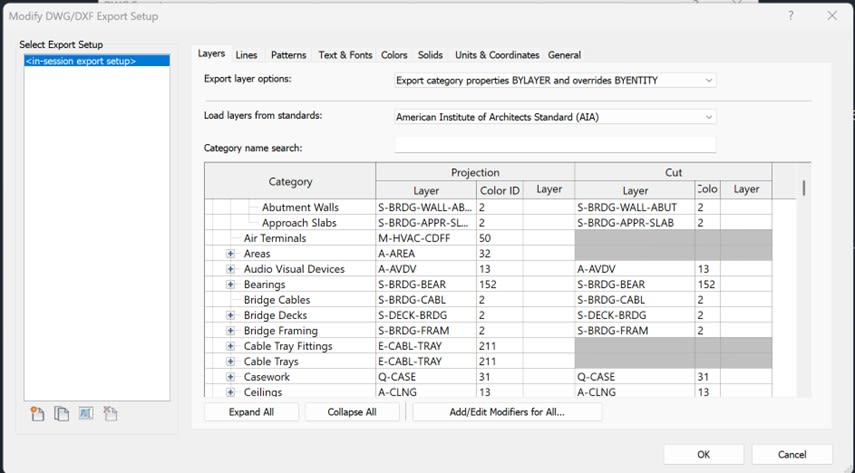The height and width of the screenshot is (473, 855).
Task: Switch to the Patterns tab
Action: (x=288, y=55)
